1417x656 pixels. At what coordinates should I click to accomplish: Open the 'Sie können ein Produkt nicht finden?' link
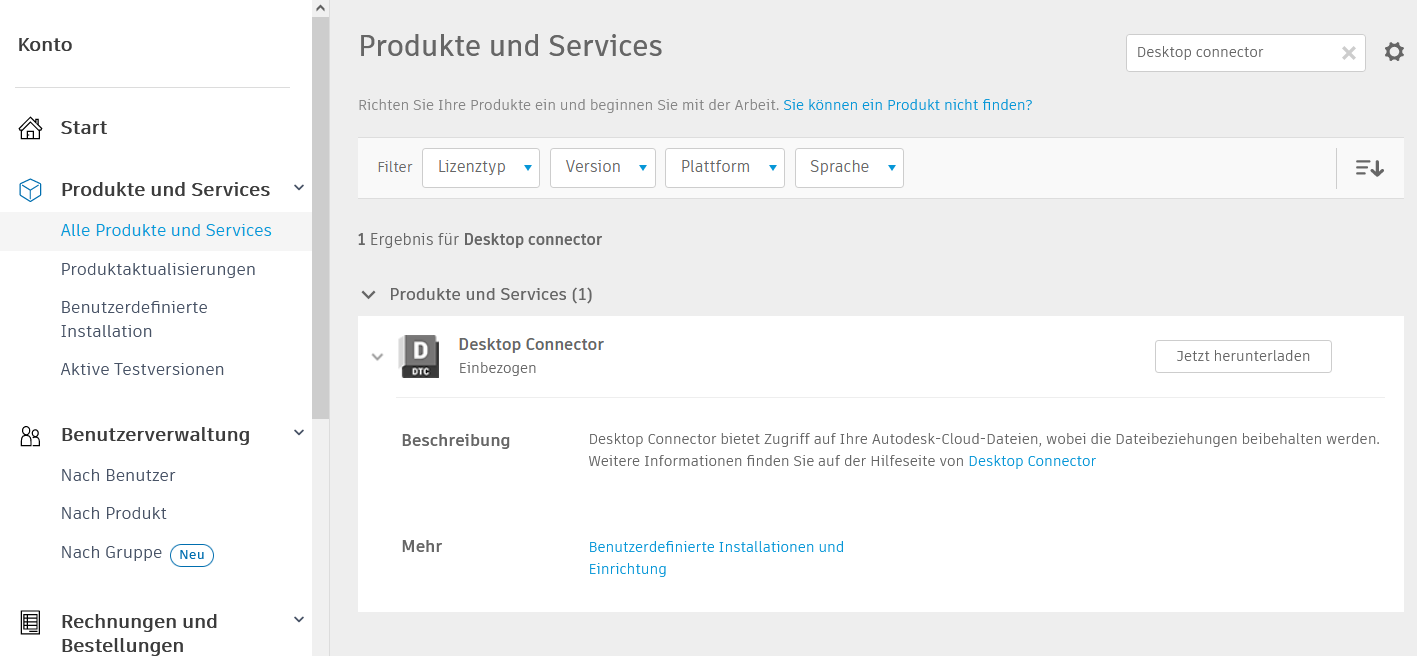coord(907,105)
